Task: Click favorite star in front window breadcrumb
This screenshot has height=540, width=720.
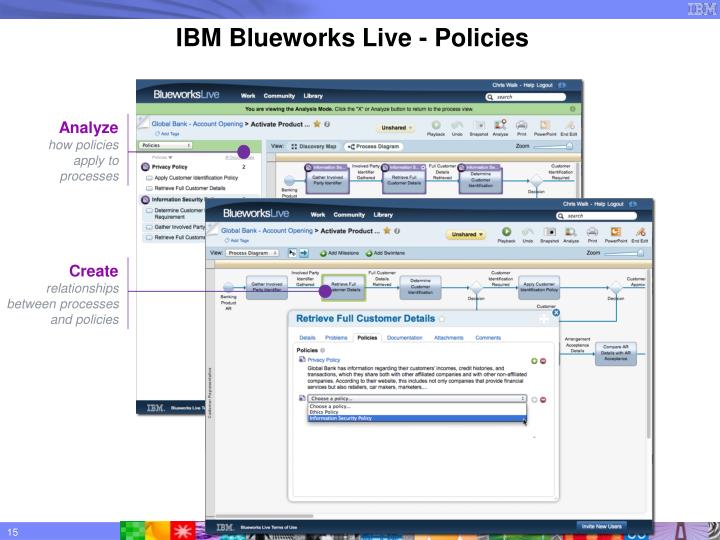Action: pos(387,231)
